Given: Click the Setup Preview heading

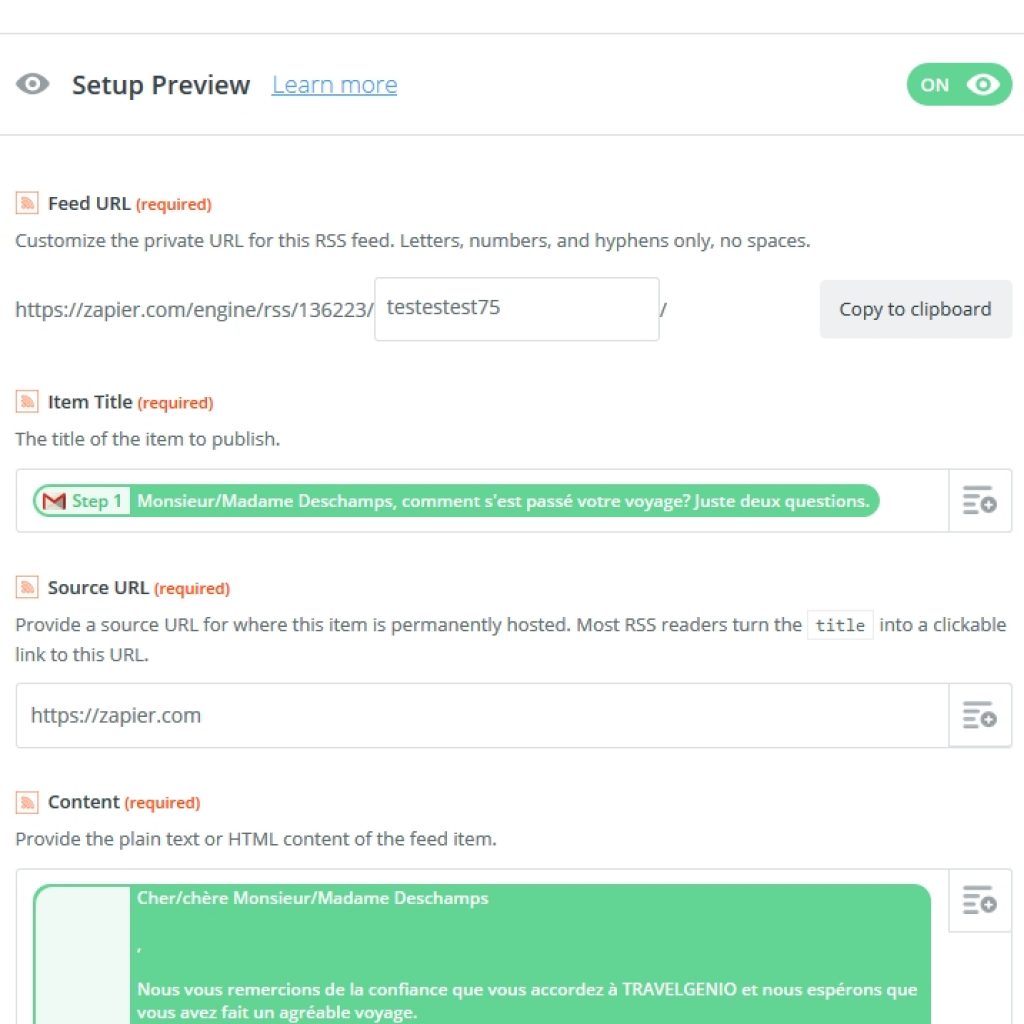Looking at the screenshot, I should [161, 85].
